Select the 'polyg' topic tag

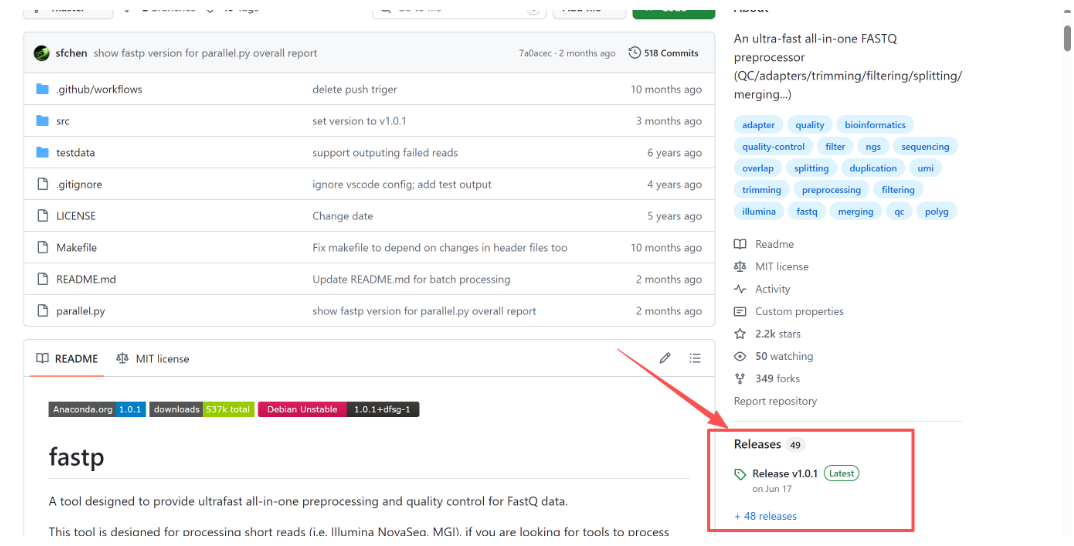pyautogui.click(x=936, y=212)
